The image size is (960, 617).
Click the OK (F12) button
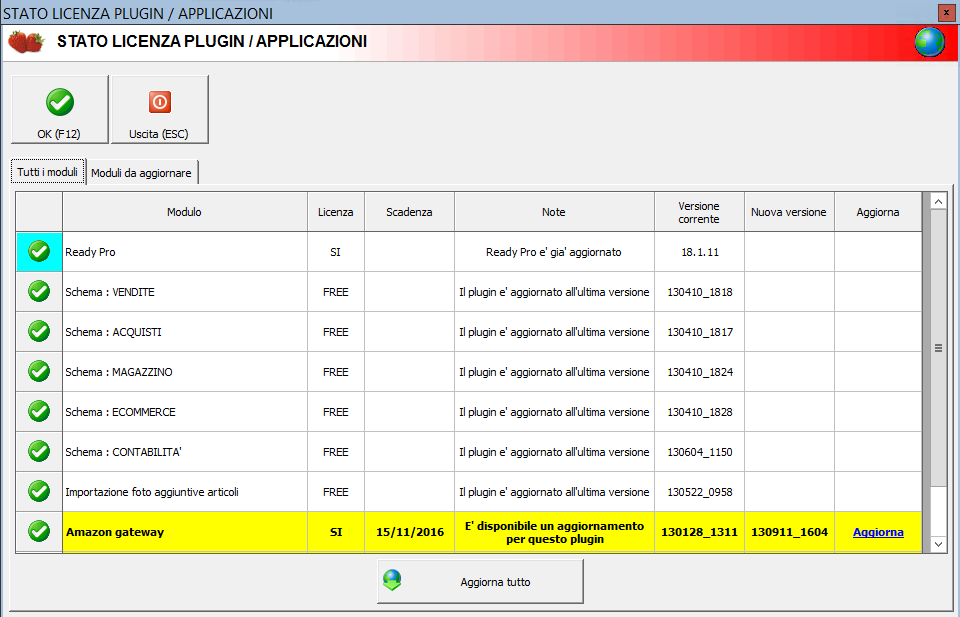pos(59,110)
